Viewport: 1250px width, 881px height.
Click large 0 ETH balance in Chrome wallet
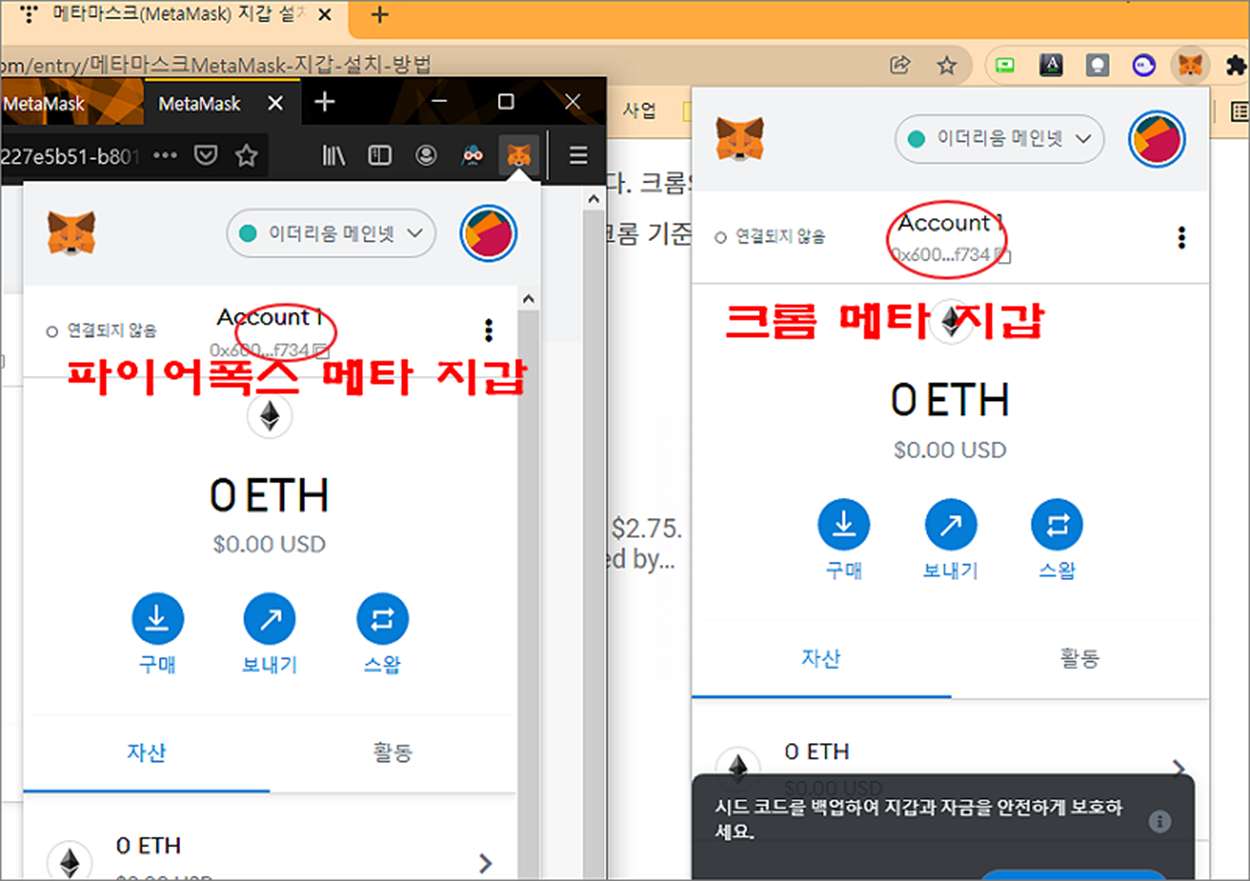click(950, 400)
